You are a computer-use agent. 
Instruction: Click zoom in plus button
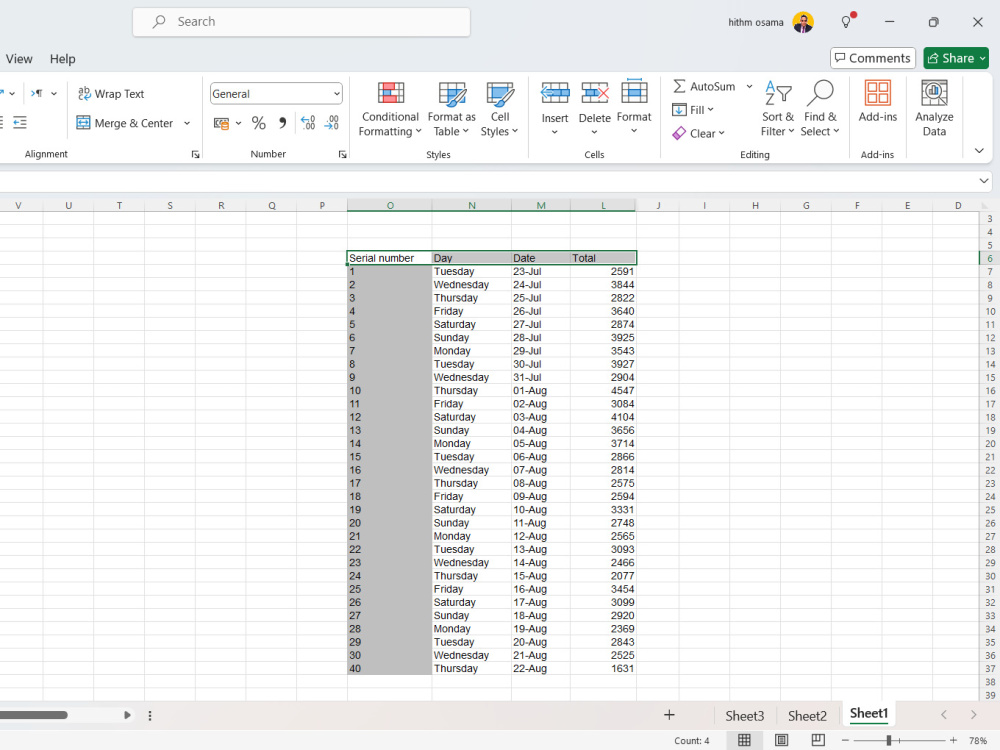[953, 740]
